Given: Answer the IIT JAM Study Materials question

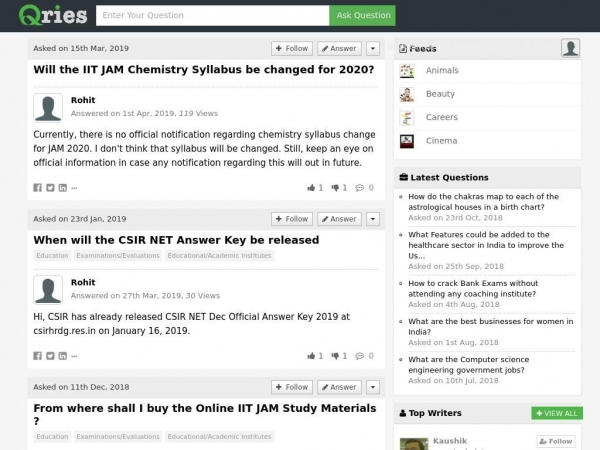Looking at the screenshot, I should [x=339, y=387].
